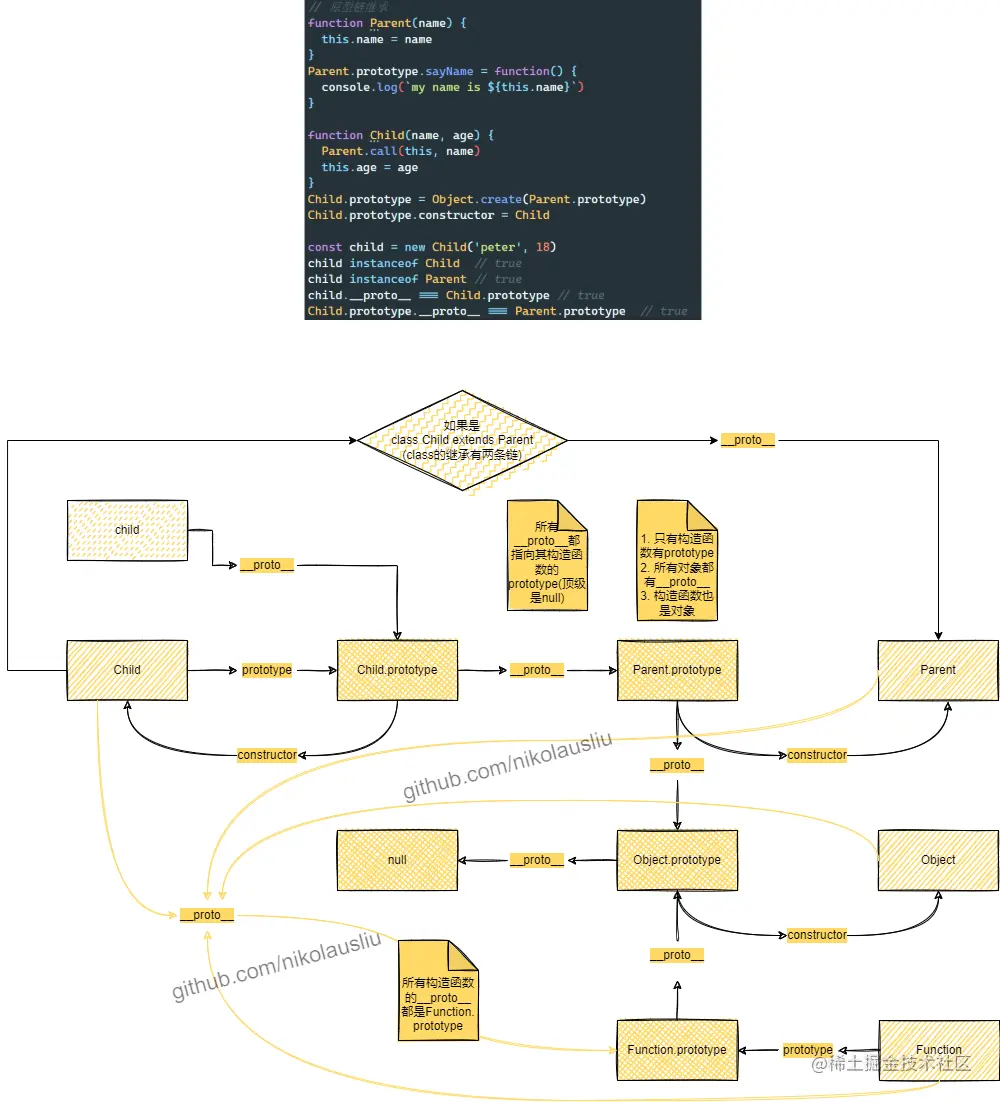Click the Function.prototype box
Viewport: 1000px width, 1102px height.
pos(677,1050)
